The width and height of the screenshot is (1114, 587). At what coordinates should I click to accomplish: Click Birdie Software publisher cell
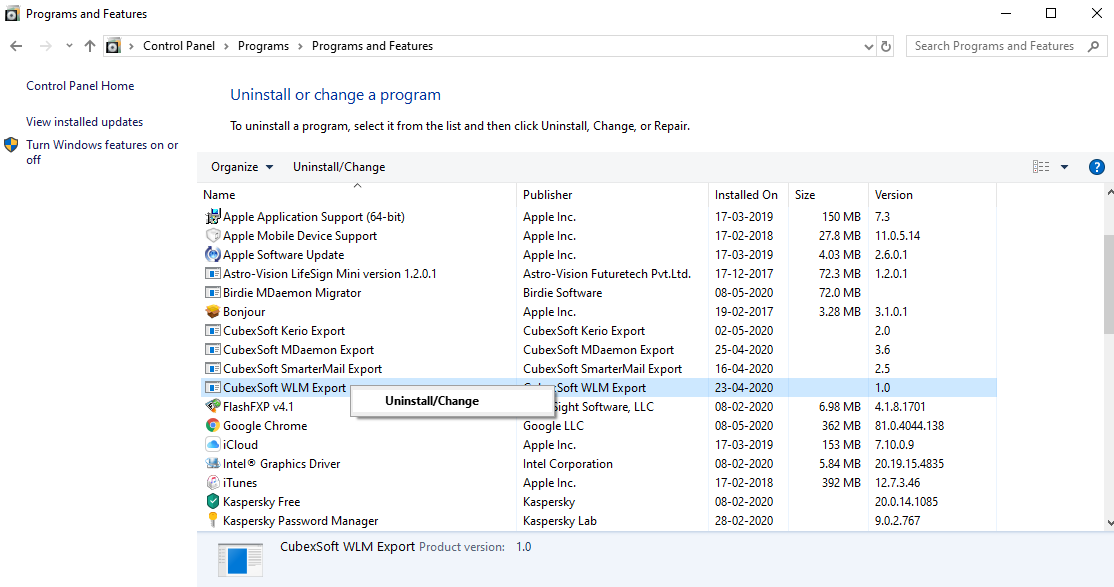pyautogui.click(x=563, y=293)
